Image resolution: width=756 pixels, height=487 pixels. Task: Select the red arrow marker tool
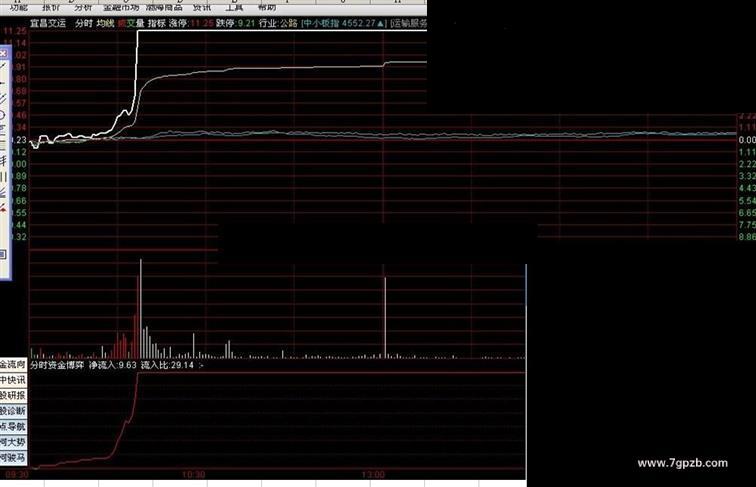[3, 208]
